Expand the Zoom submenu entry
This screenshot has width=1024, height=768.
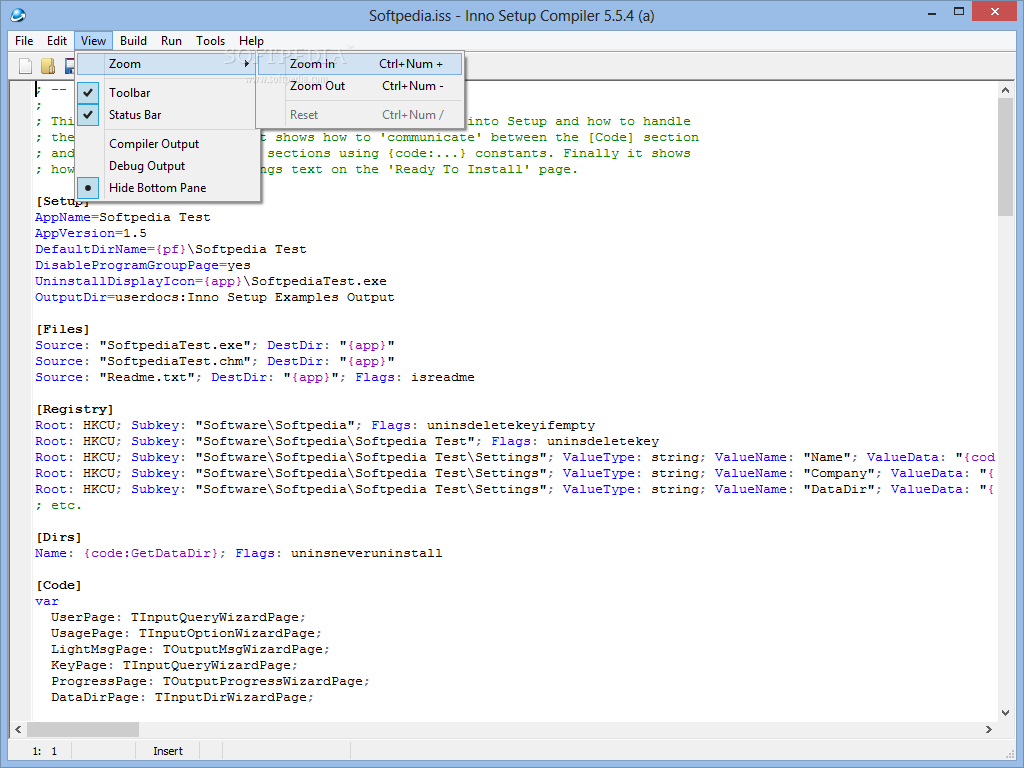167,64
